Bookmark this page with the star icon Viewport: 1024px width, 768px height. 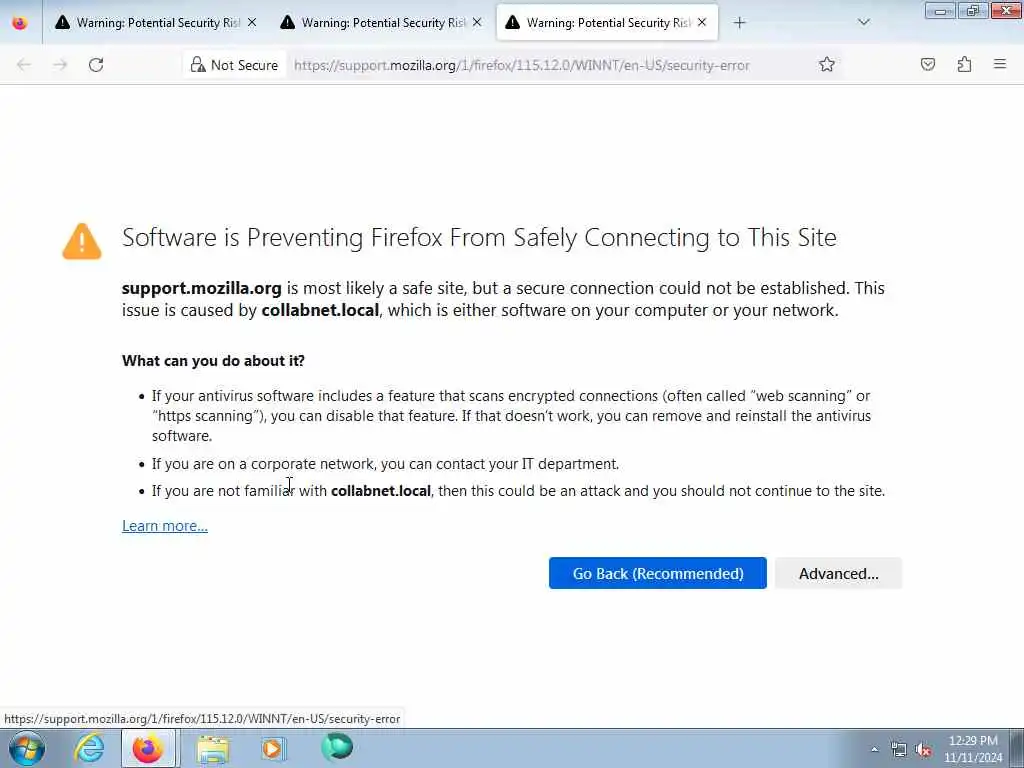pos(827,65)
